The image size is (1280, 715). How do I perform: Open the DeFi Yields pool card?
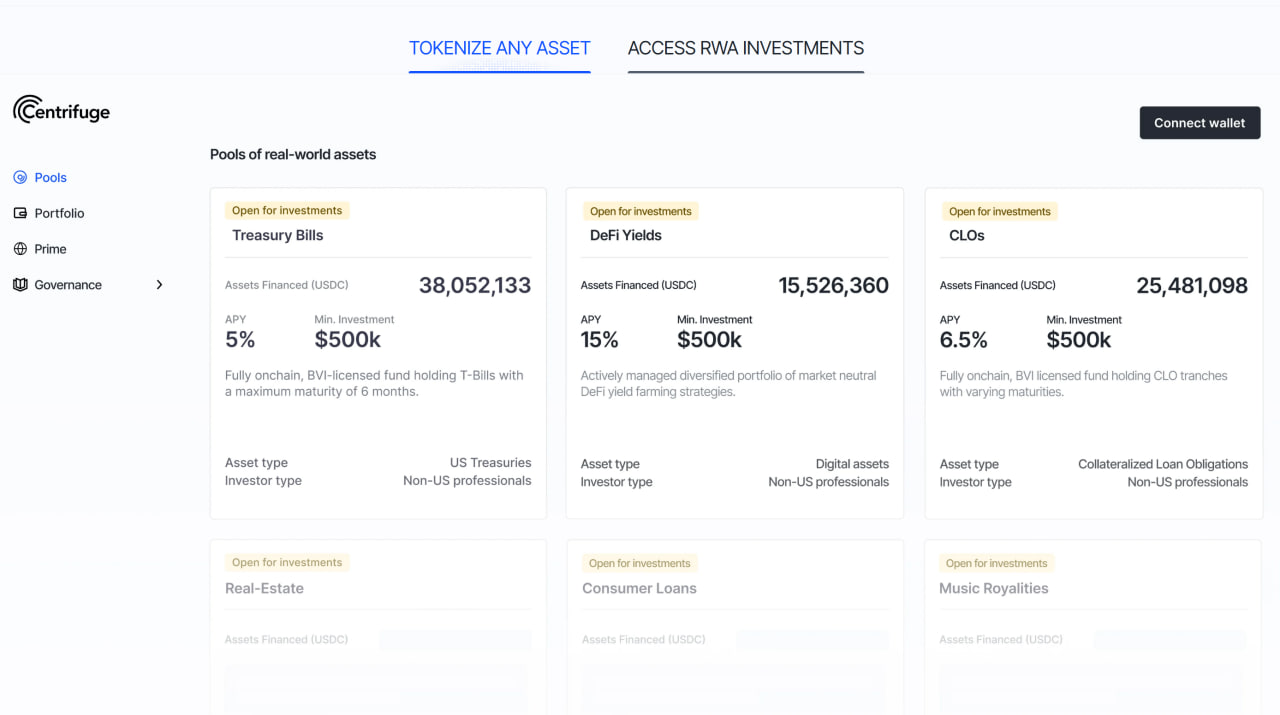(x=734, y=353)
